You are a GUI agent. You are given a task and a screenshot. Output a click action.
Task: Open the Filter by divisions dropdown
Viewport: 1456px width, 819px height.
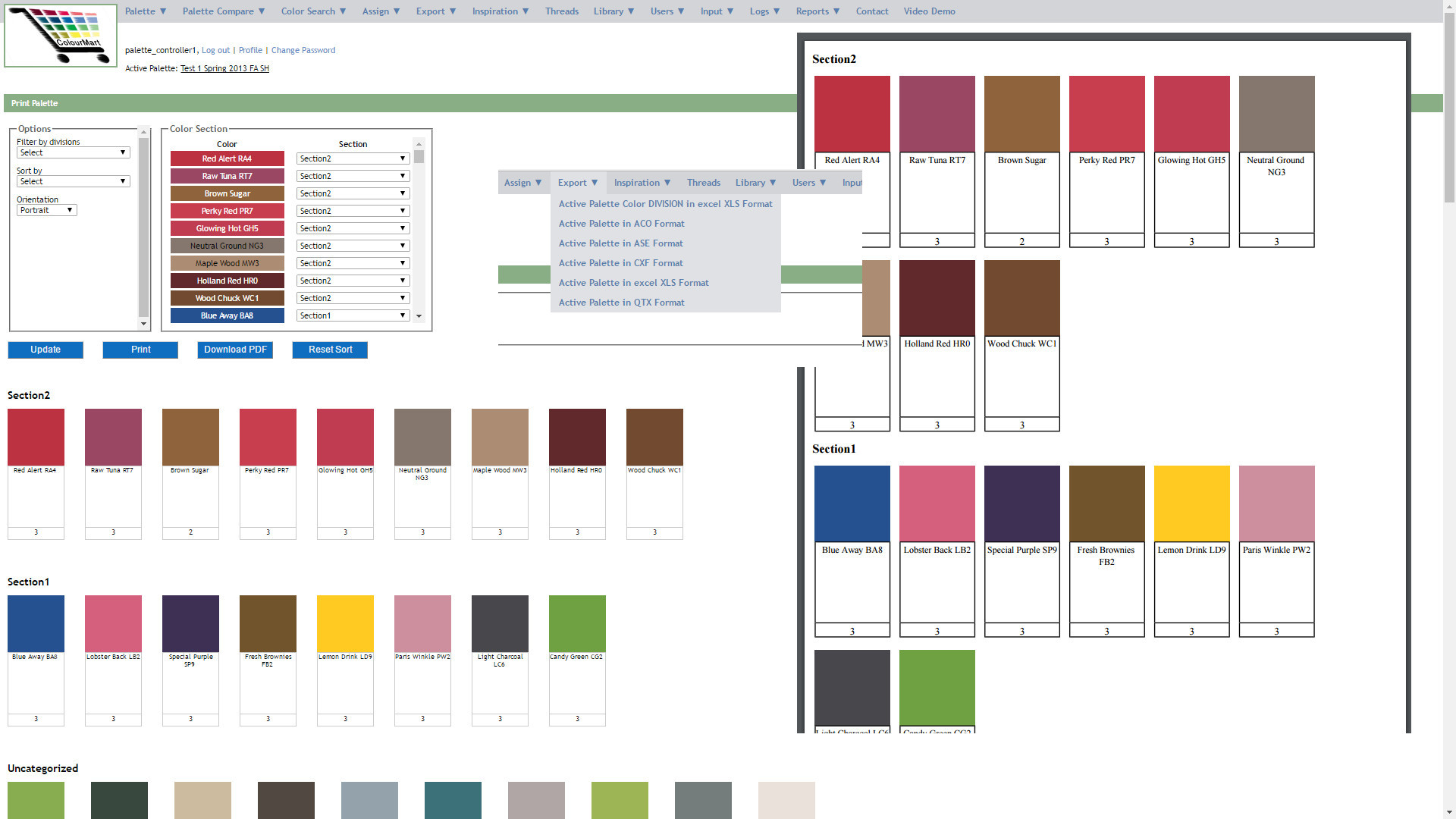[73, 152]
